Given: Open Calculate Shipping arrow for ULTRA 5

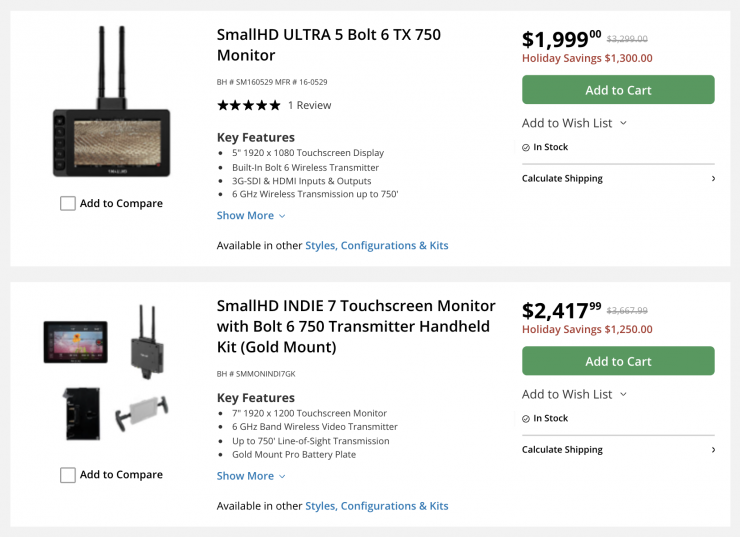Looking at the screenshot, I should [x=713, y=179].
